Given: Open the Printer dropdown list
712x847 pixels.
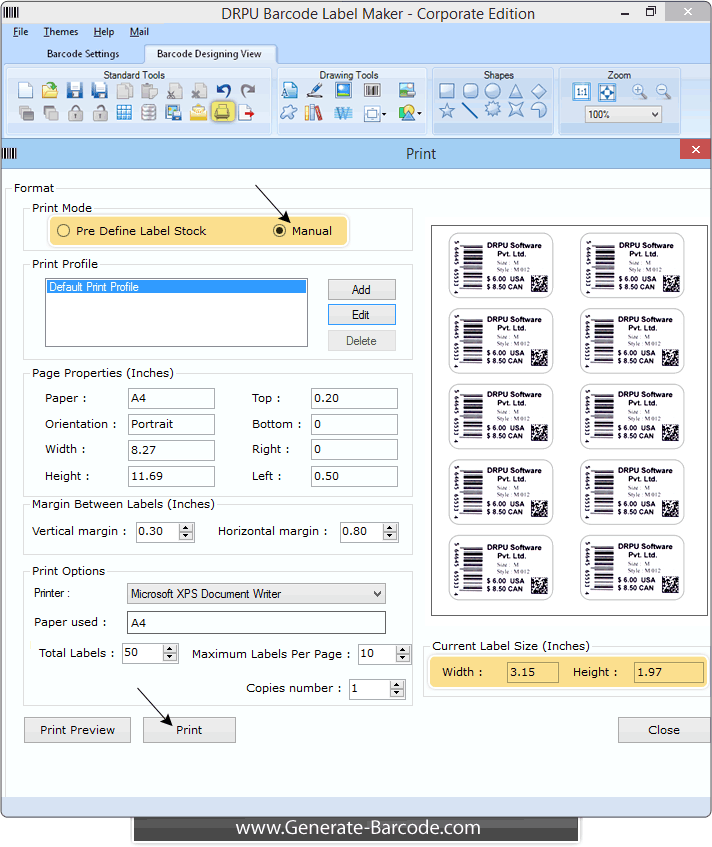Looking at the screenshot, I should click(377, 594).
